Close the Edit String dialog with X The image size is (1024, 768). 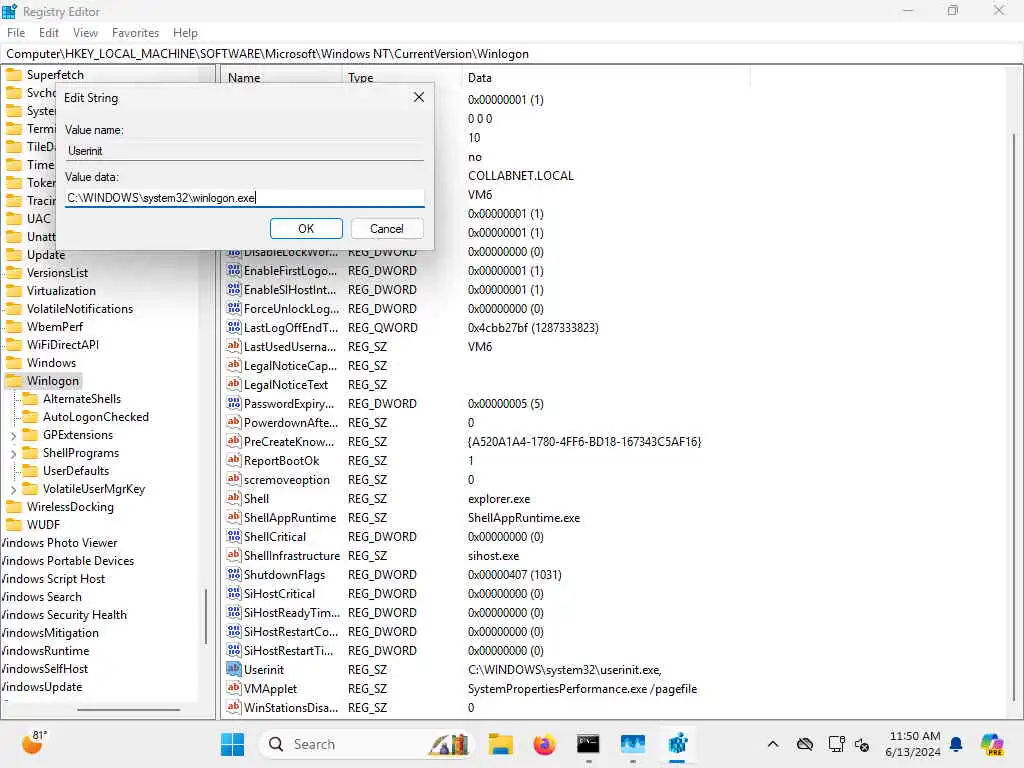419,97
